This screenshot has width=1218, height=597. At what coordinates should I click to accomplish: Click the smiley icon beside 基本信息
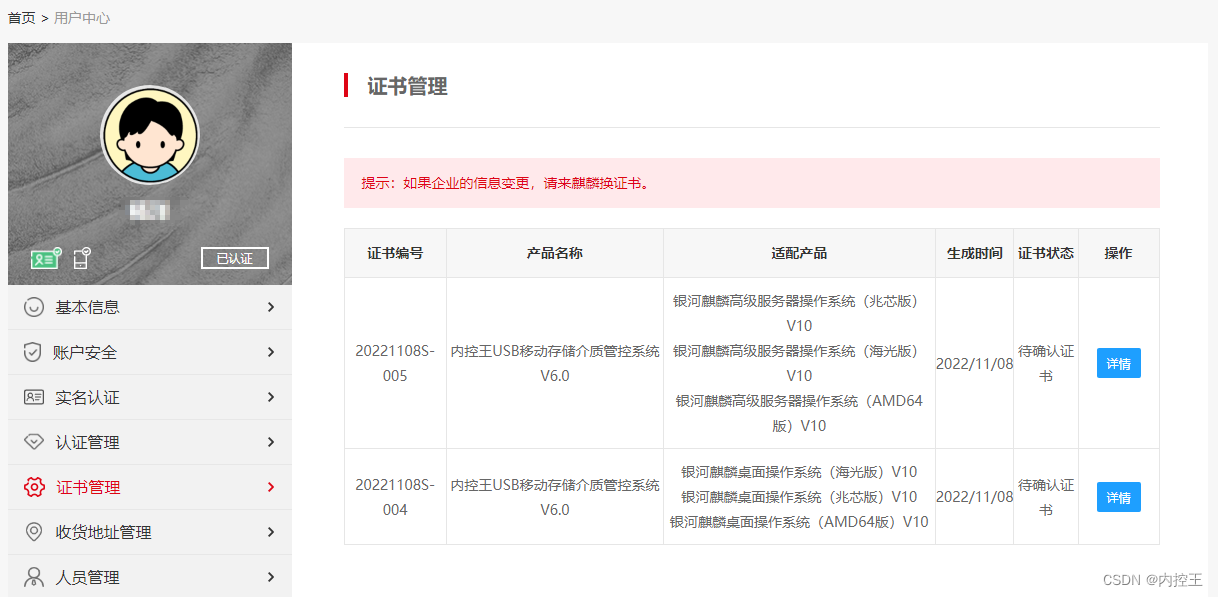click(34, 307)
